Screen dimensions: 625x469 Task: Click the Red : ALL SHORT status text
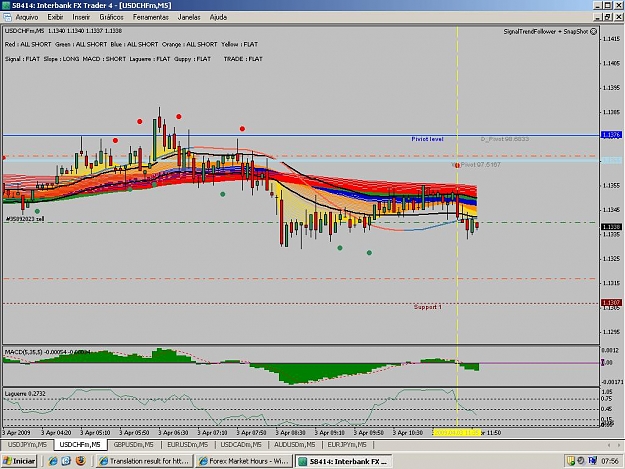point(28,44)
